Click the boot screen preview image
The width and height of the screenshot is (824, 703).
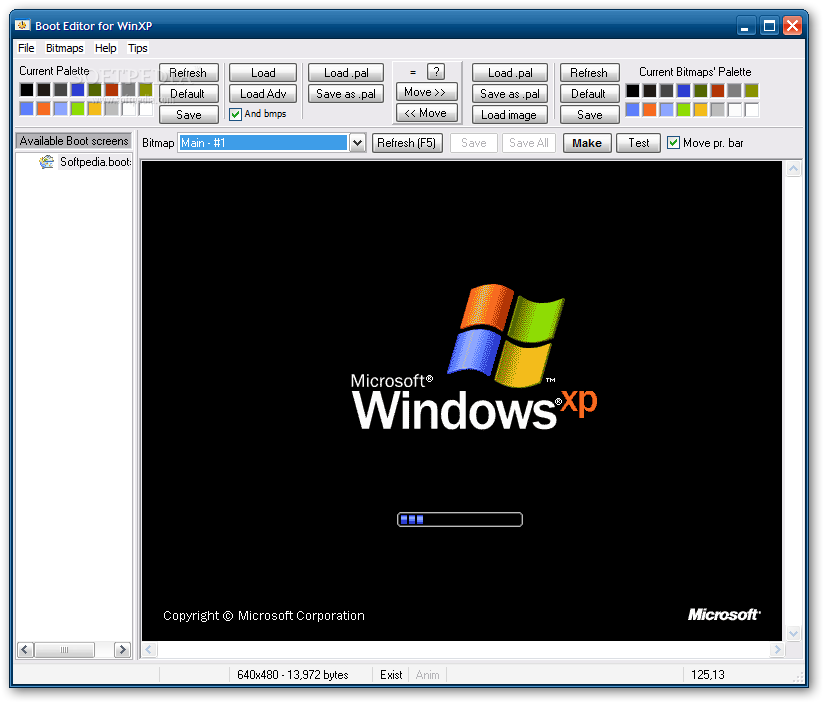462,401
